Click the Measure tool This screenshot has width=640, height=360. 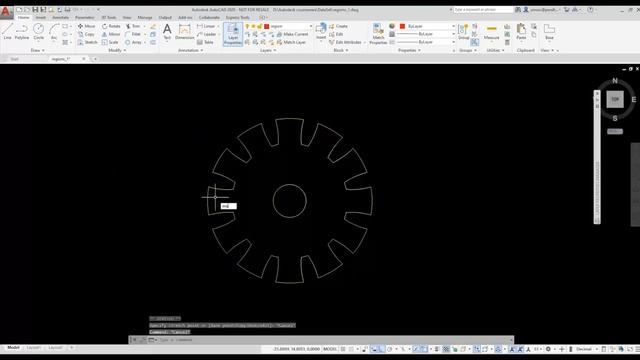pos(491,31)
